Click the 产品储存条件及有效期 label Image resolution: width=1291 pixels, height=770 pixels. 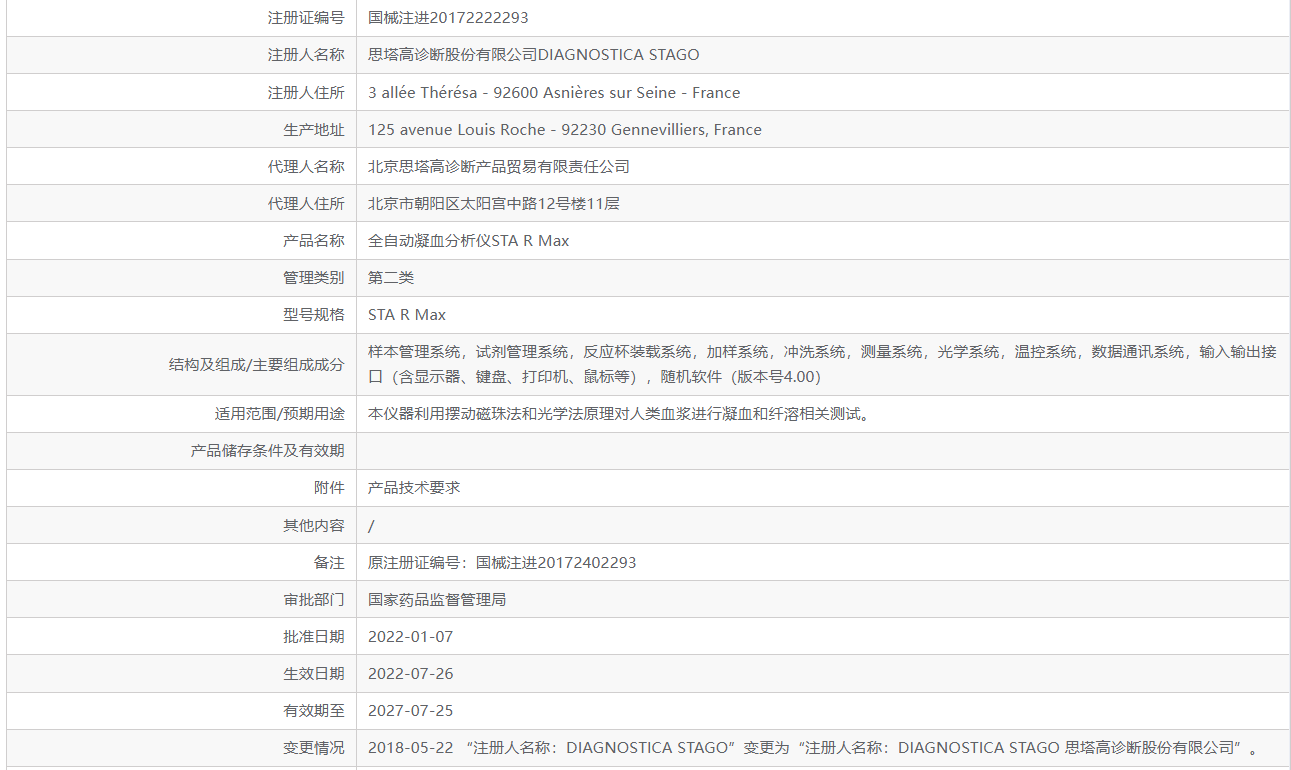(x=268, y=450)
